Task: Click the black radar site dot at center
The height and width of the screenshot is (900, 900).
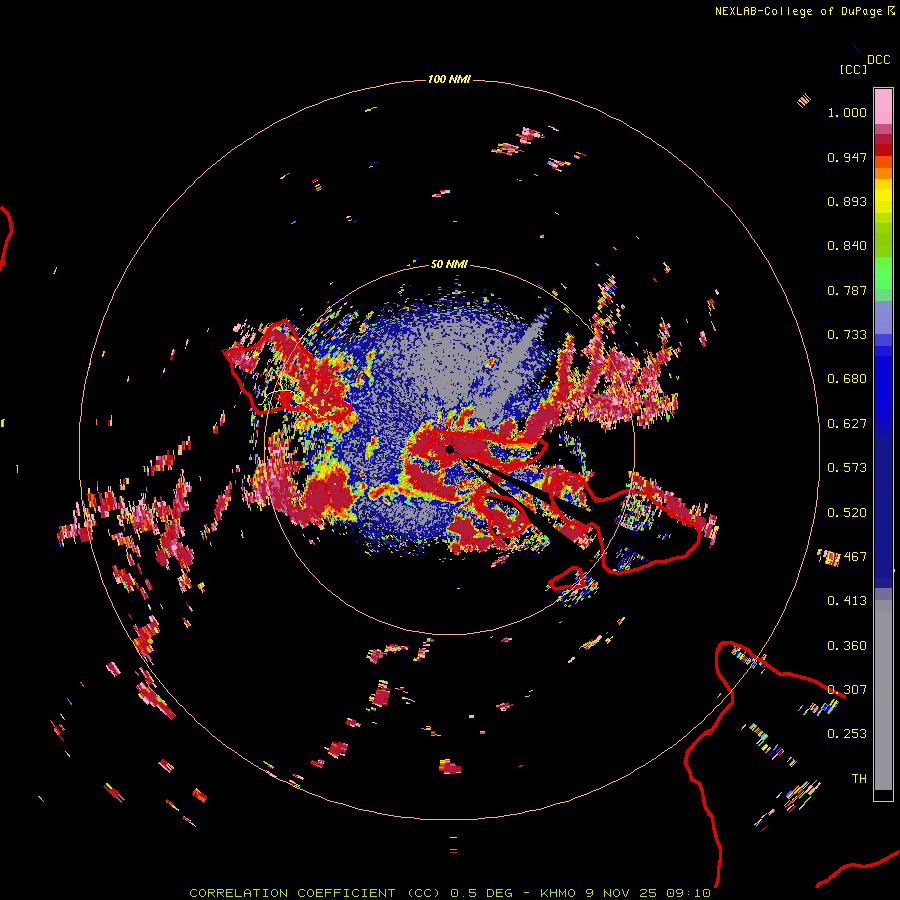Action: (x=450, y=449)
